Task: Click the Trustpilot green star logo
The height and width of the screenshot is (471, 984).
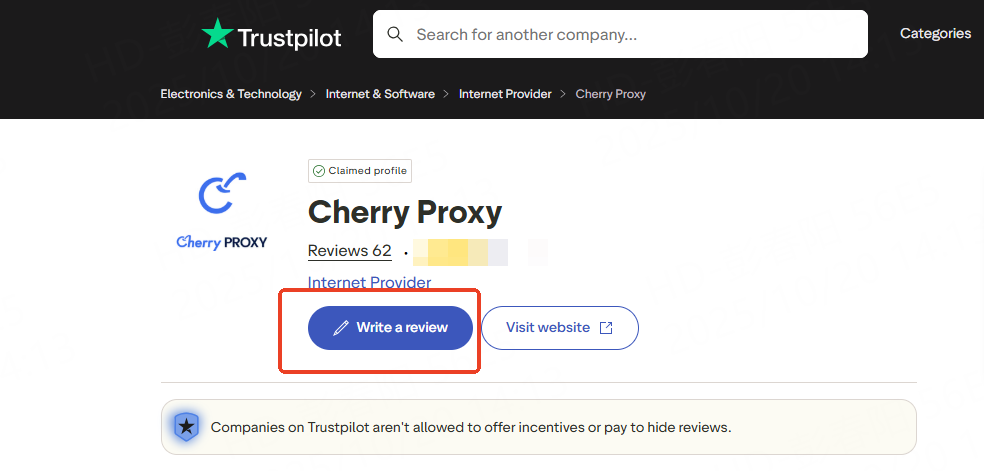Action: (x=216, y=34)
